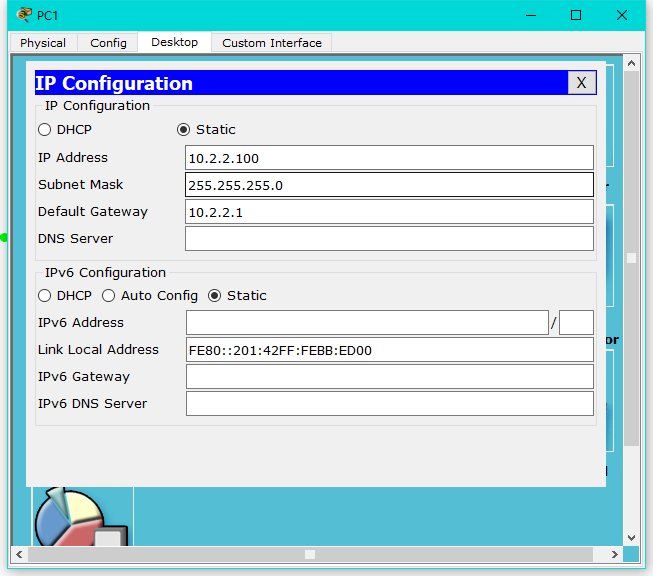Click the Subnet Mask field

coord(389,185)
